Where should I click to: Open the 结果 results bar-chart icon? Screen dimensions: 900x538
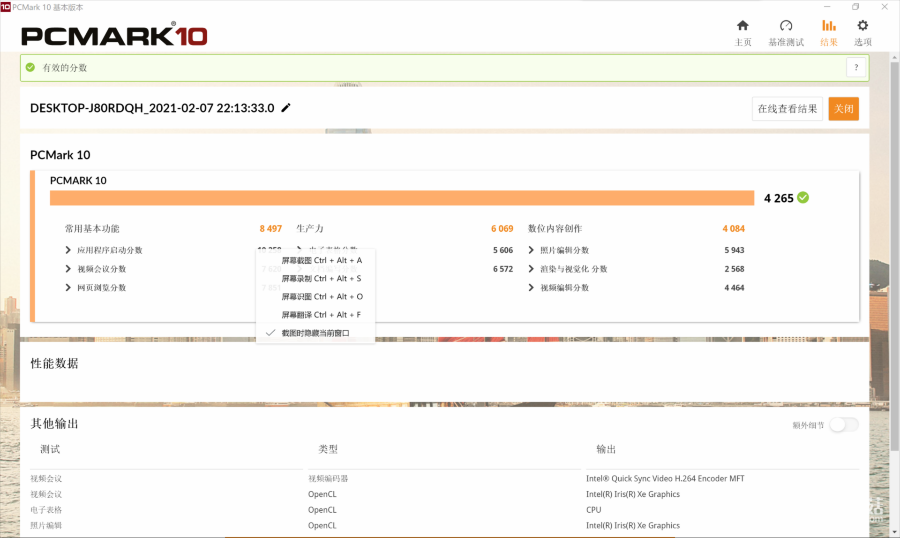point(829,25)
